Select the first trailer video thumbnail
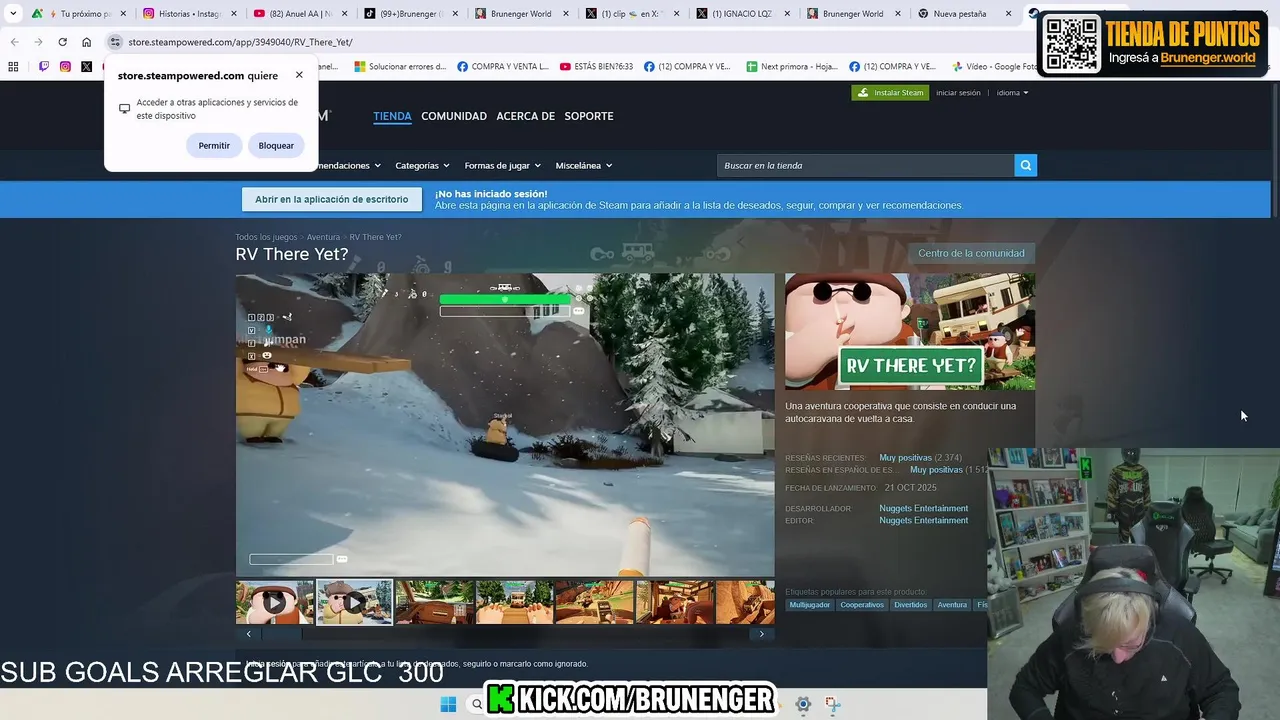This screenshot has height=720, width=1280. (x=275, y=602)
